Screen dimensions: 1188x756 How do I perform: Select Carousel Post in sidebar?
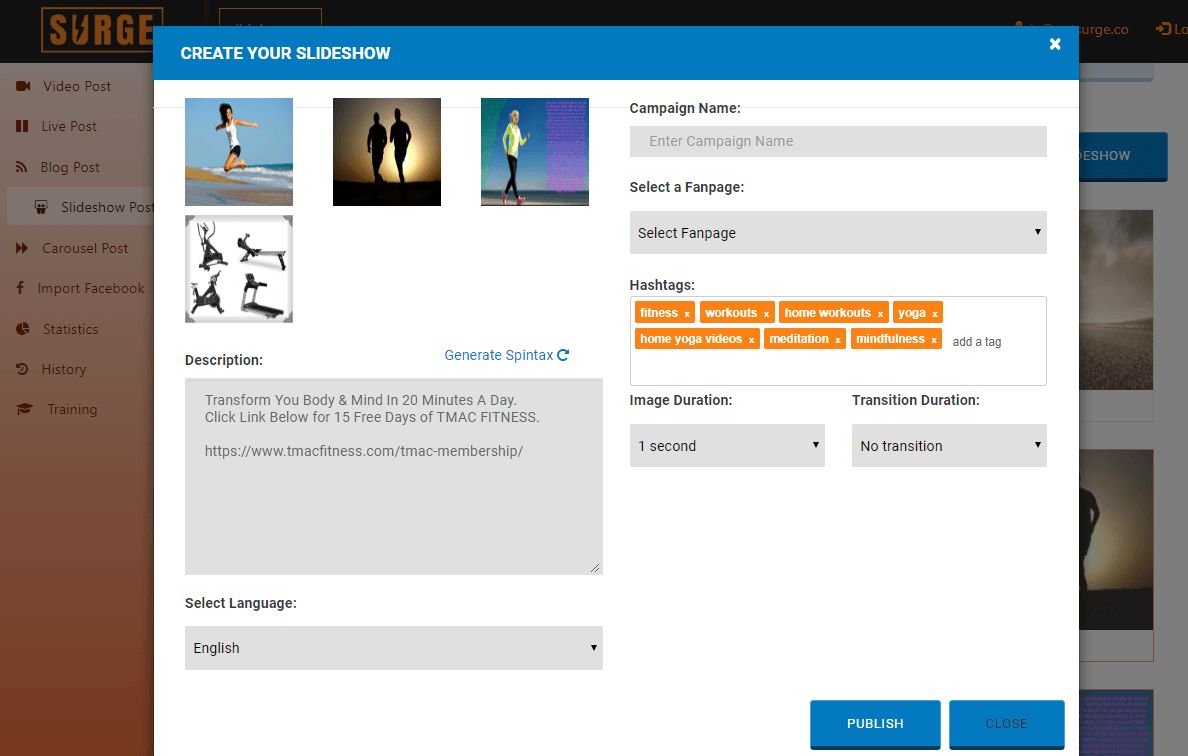pos(85,248)
